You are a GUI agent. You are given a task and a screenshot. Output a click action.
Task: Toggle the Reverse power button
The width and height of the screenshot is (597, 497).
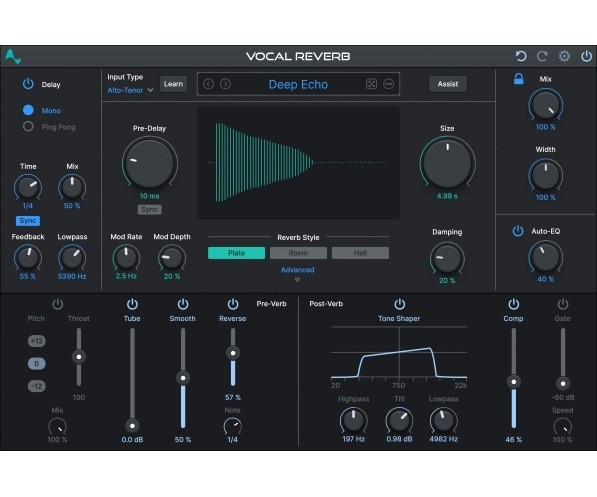[x=233, y=304]
